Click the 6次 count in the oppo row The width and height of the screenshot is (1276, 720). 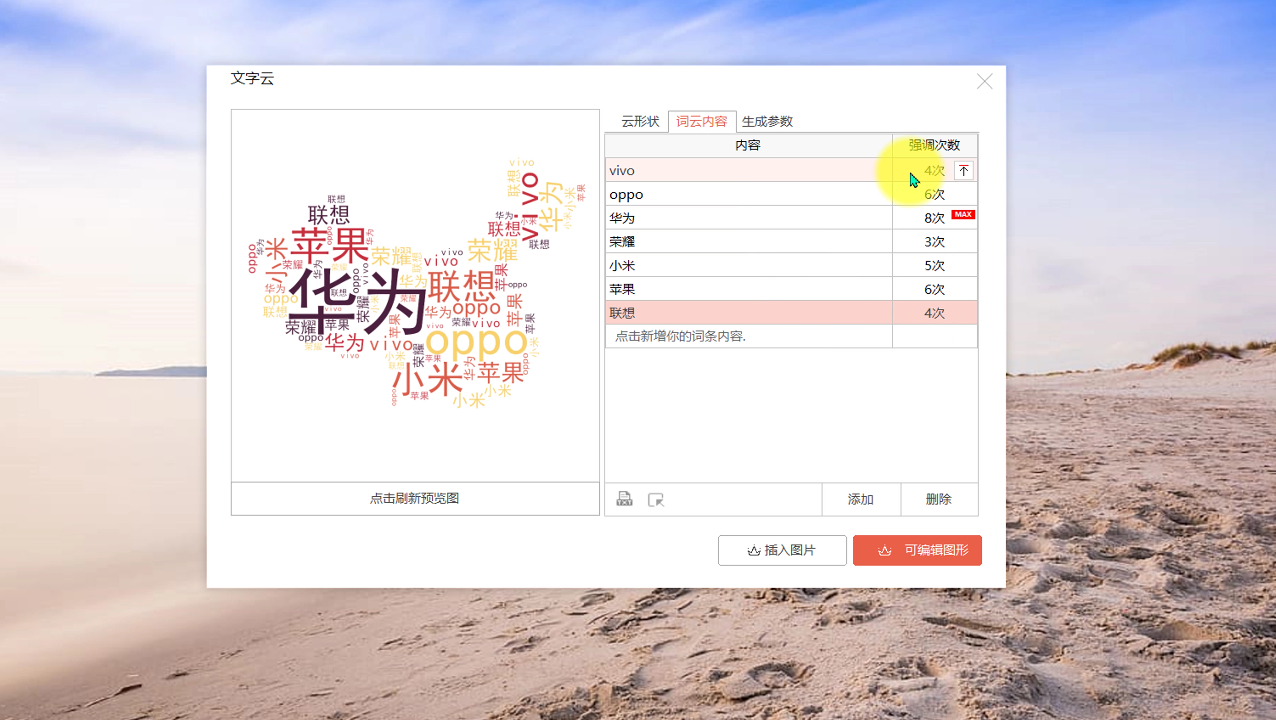[934, 194]
